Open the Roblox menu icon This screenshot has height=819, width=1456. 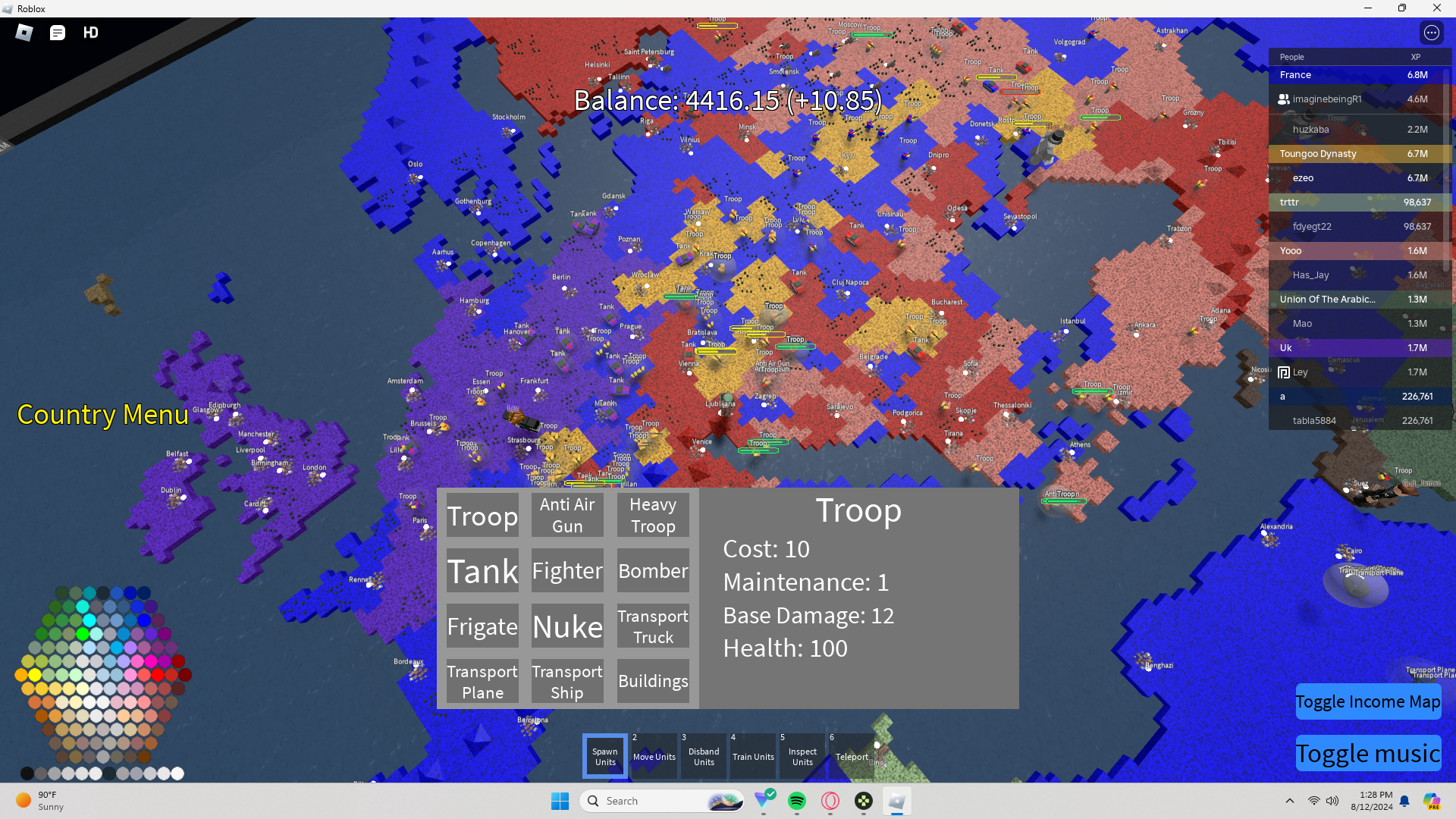[24, 33]
